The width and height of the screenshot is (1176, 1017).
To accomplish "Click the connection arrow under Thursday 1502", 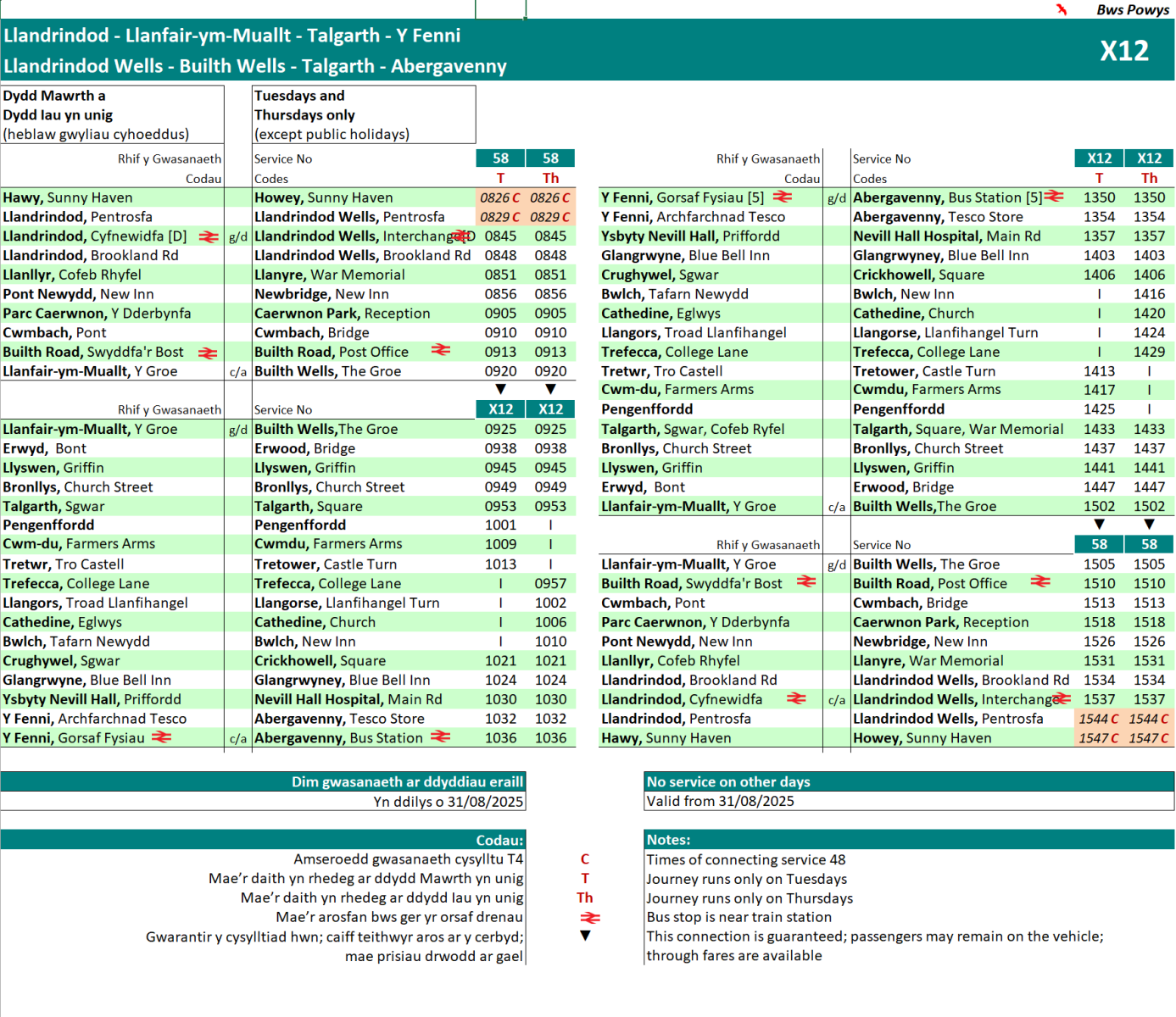I will click(x=1149, y=525).
